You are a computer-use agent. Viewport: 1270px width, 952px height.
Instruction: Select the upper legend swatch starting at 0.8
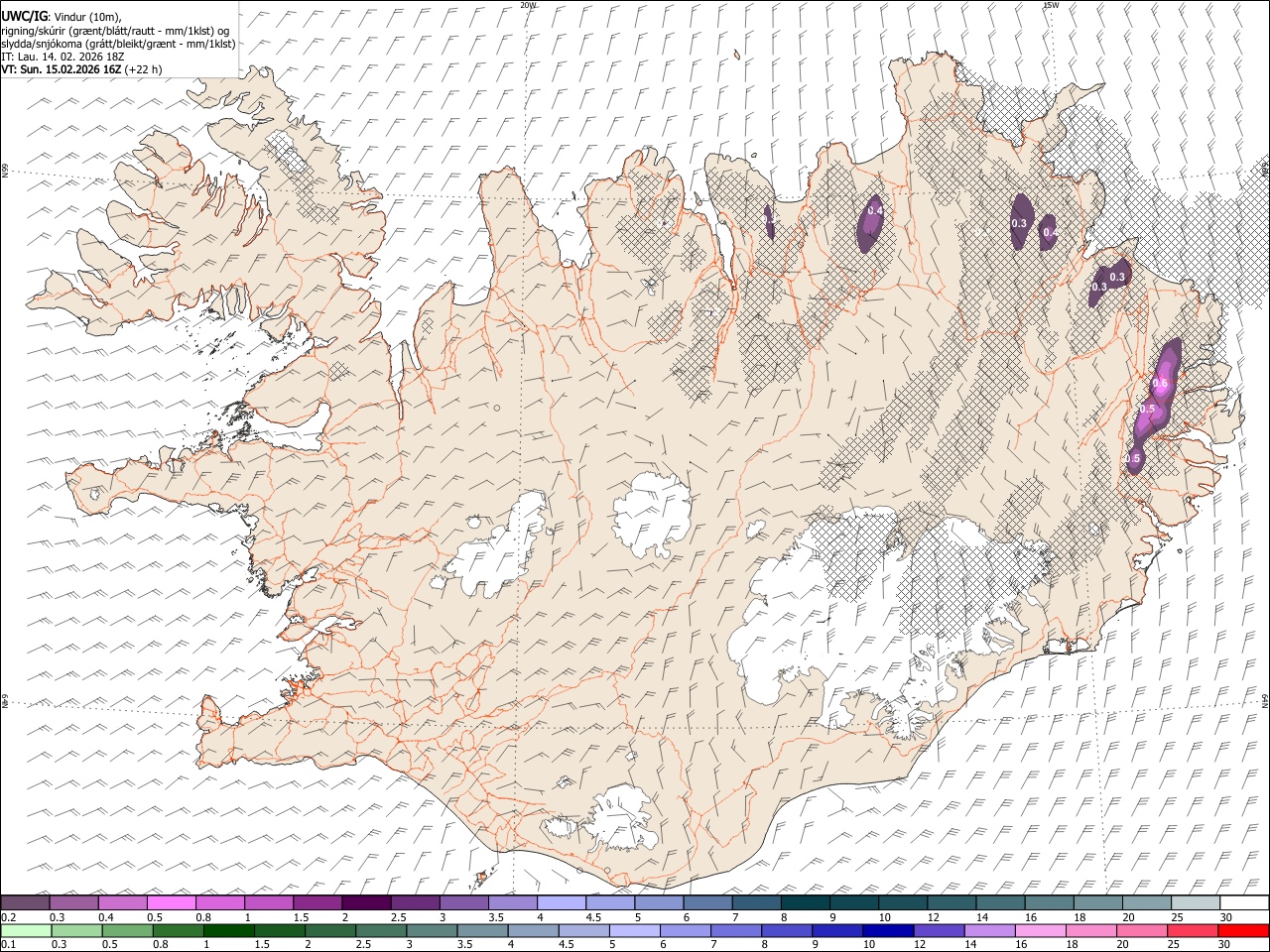[x=220, y=902]
